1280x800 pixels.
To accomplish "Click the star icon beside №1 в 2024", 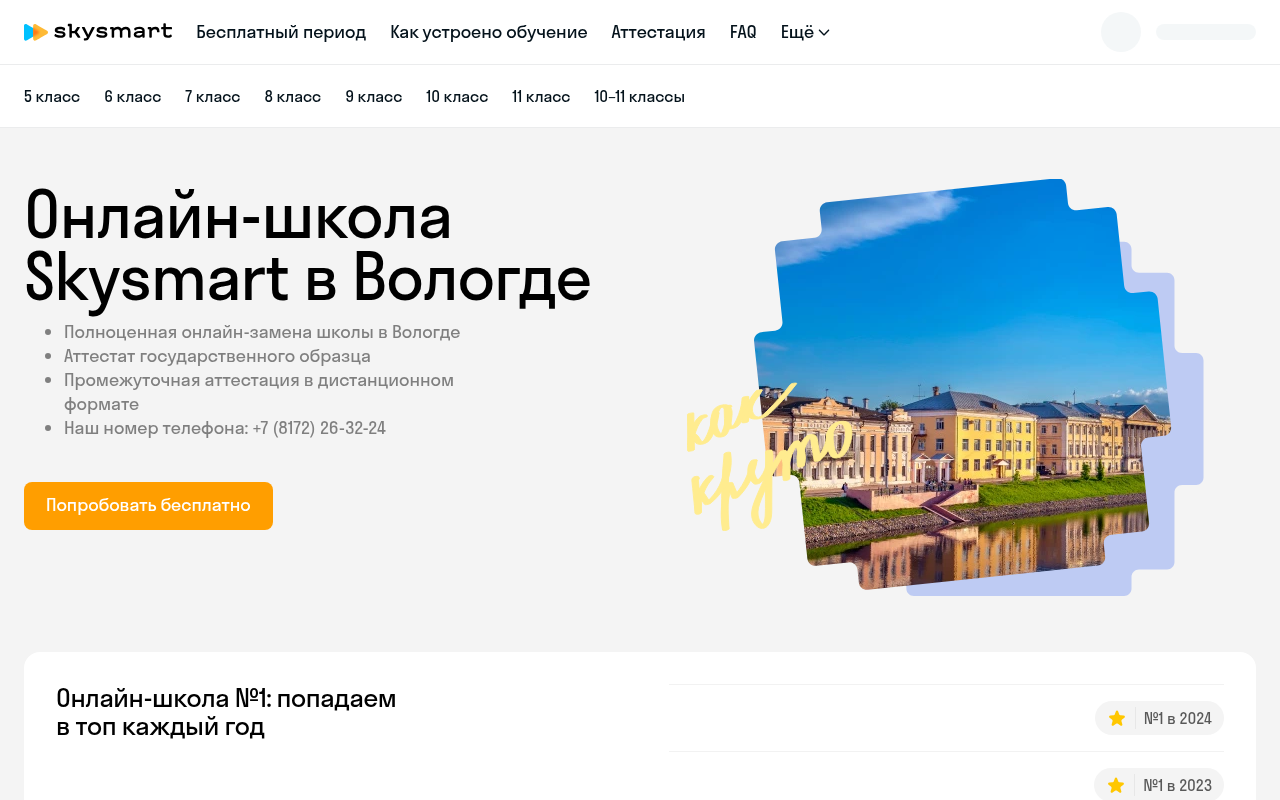I will pos(1117,718).
